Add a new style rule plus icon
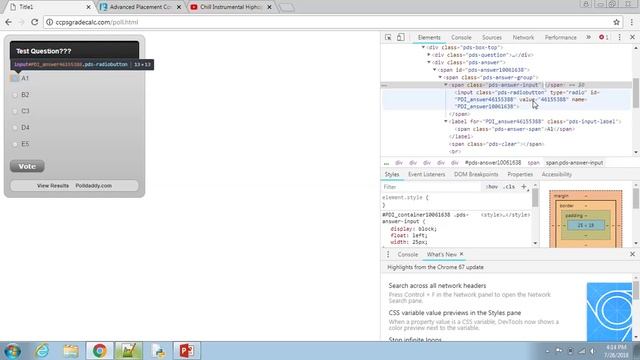 pos(524,187)
